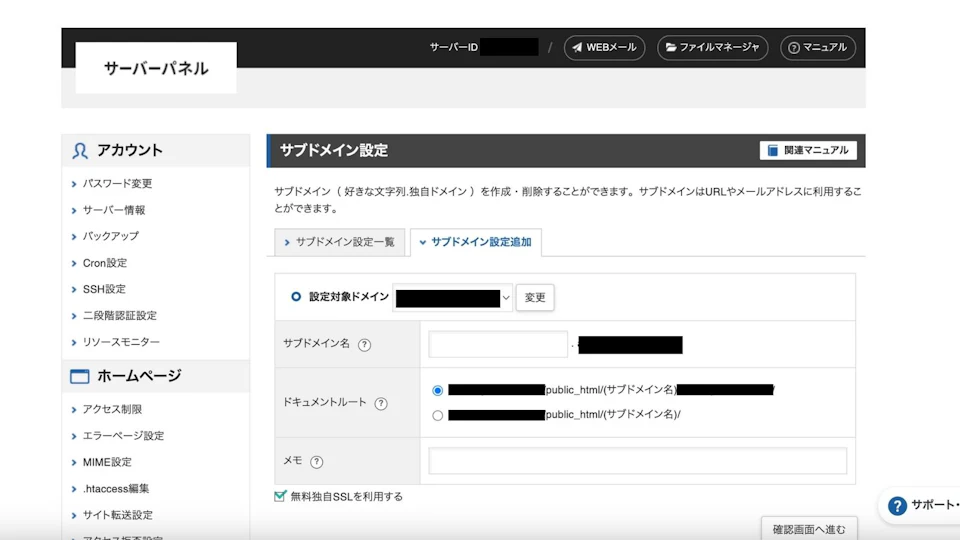This screenshot has height=540, width=960.
Task: Click the question mark icon on マニュアル
Action: [x=793, y=48]
